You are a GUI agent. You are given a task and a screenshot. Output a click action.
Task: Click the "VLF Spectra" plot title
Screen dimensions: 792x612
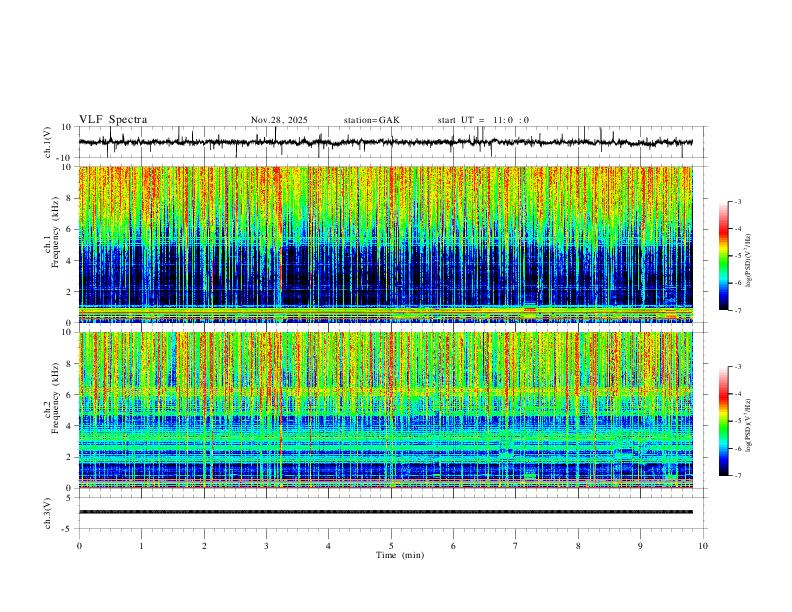[113, 120]
